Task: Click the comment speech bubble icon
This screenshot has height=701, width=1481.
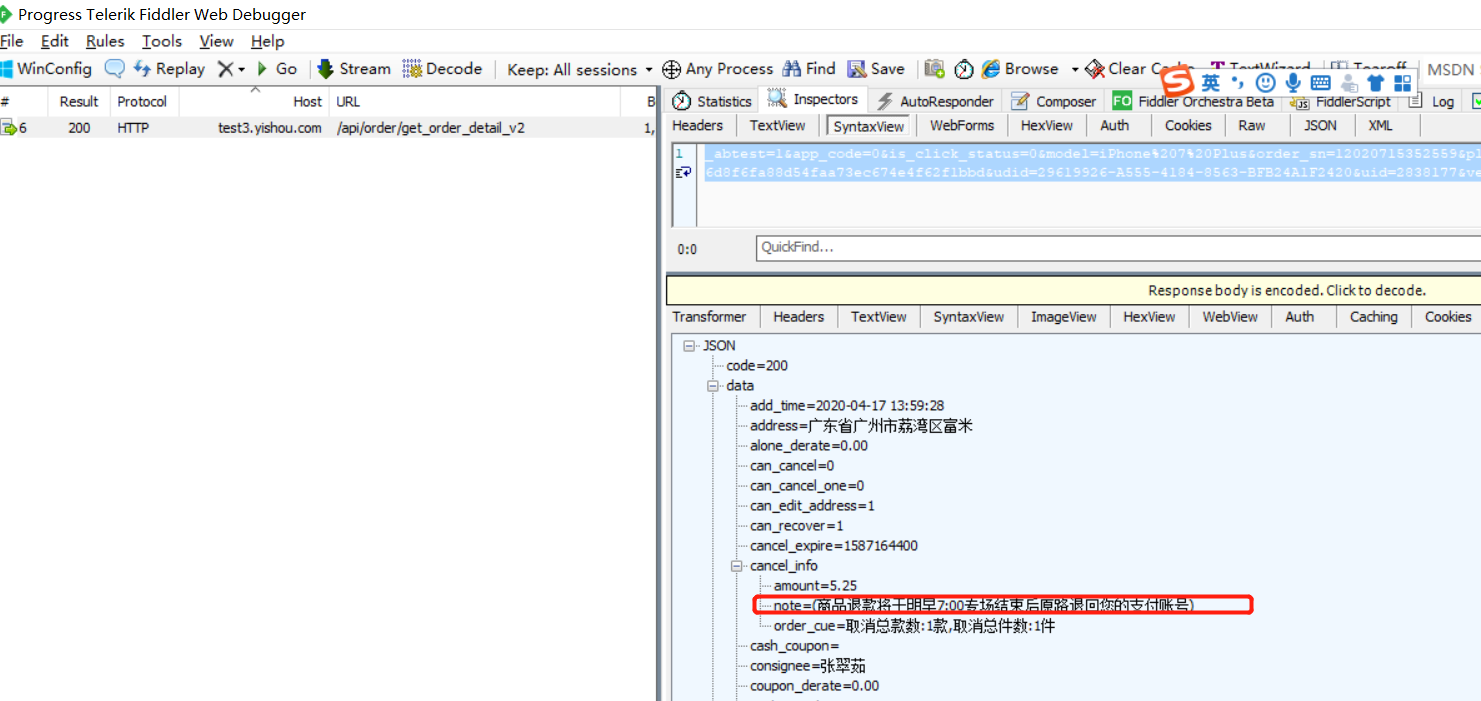Action: tap(115, 69)
